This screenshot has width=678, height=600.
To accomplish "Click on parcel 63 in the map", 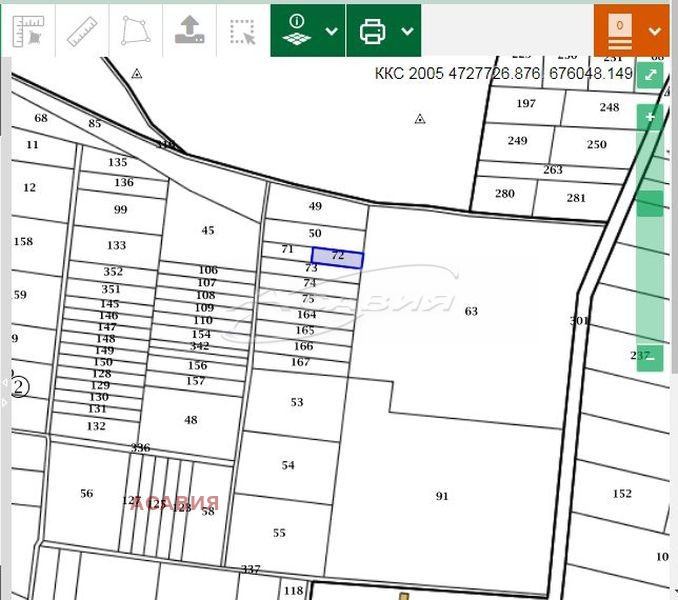I will point(470,311).
